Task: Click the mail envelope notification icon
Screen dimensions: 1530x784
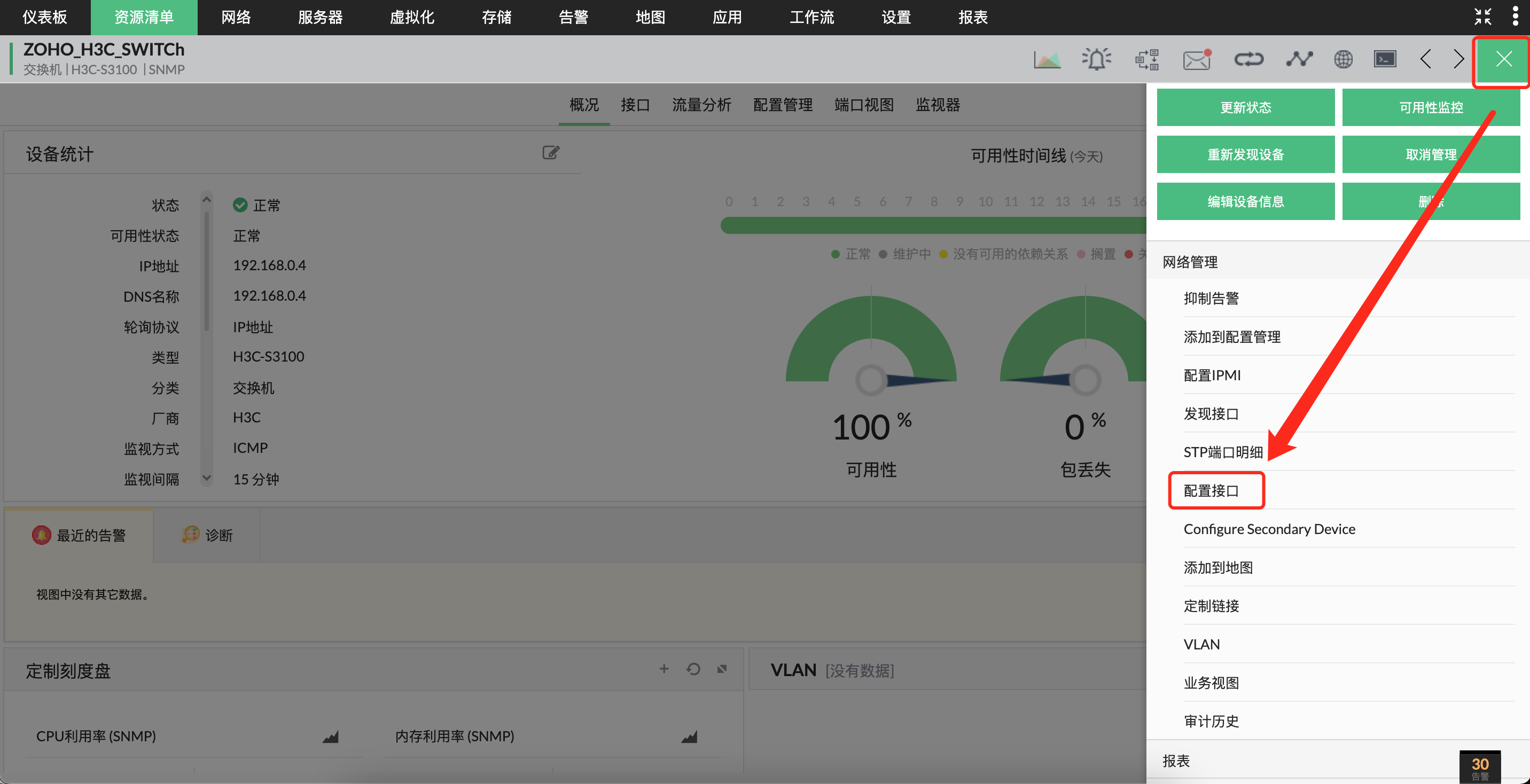Action: coord(1196,59)
